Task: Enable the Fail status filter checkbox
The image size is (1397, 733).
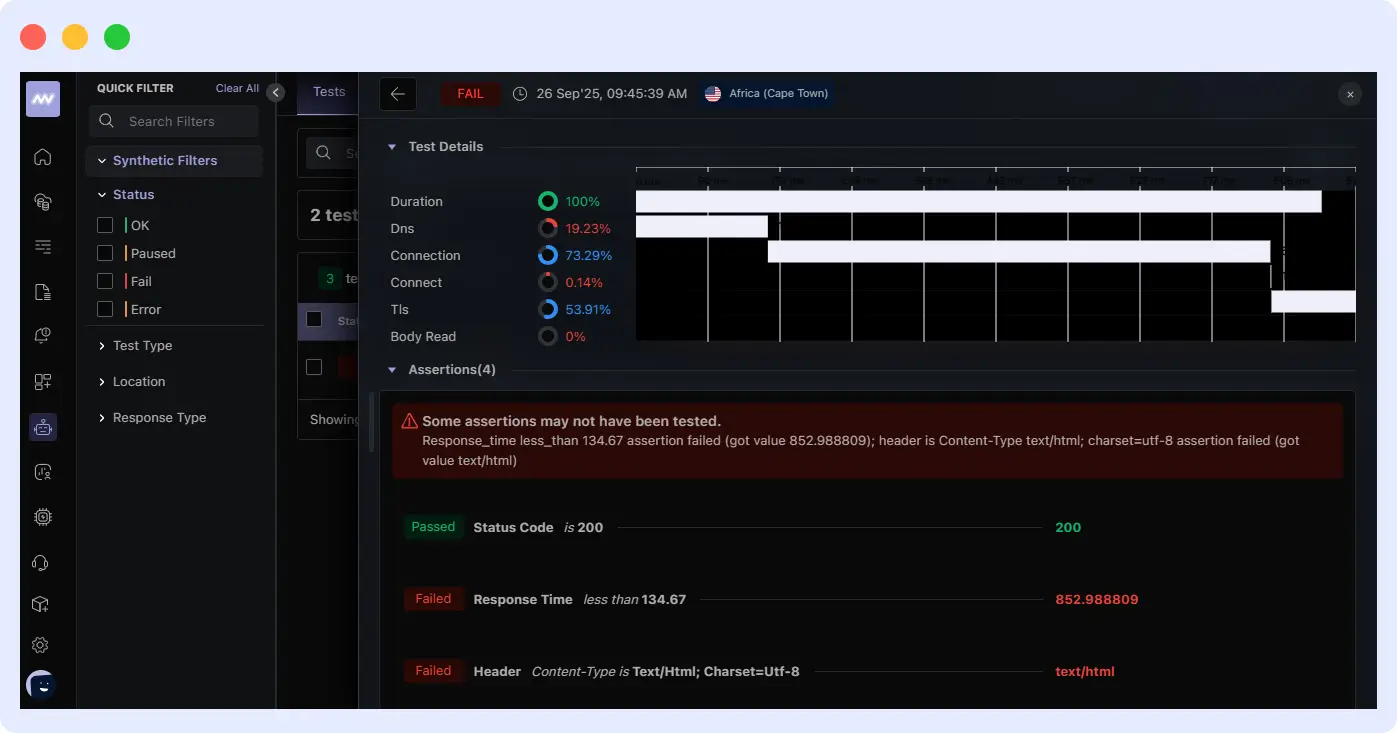Action: [x=105, y=281]
